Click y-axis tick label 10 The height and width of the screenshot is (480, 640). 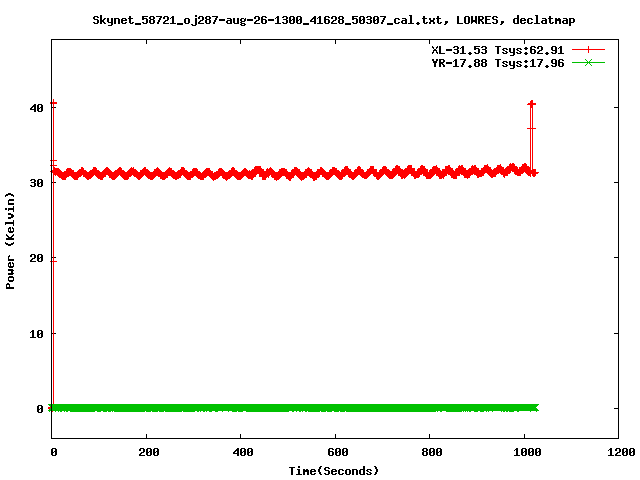tap(36, 333)
